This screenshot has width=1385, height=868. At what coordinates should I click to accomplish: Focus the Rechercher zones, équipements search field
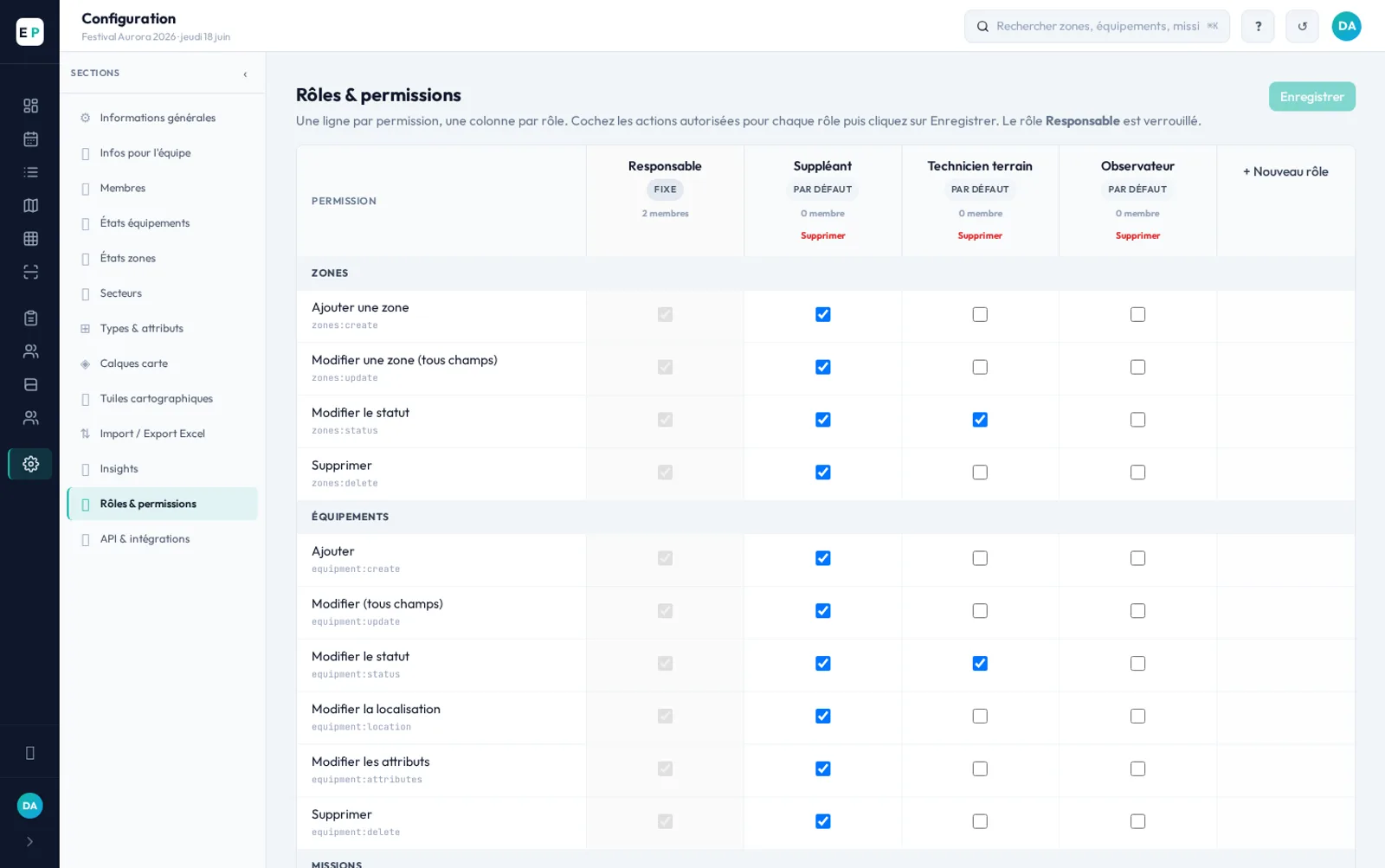point(1097,26)
